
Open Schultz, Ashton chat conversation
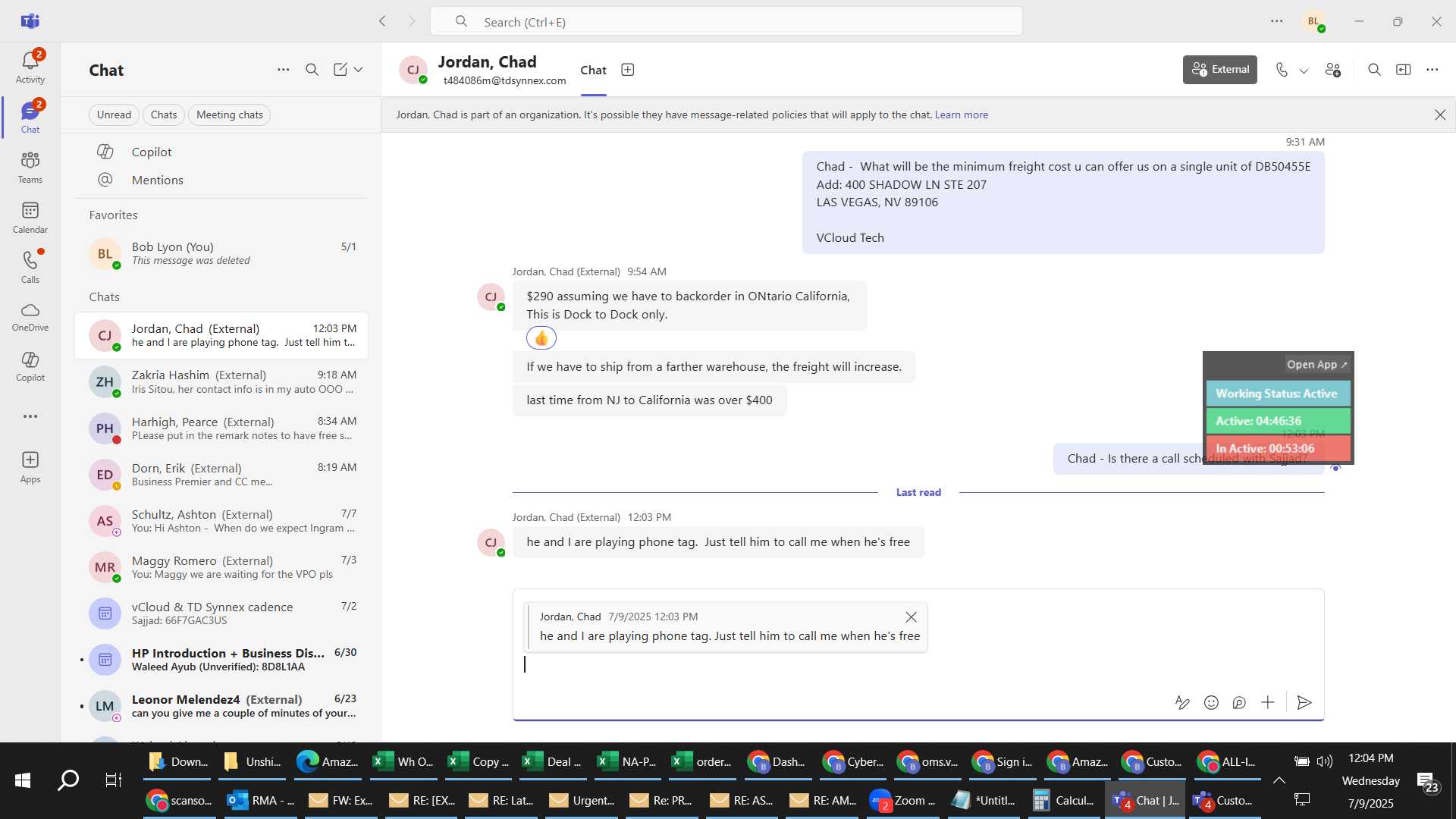tap(221, 520)
